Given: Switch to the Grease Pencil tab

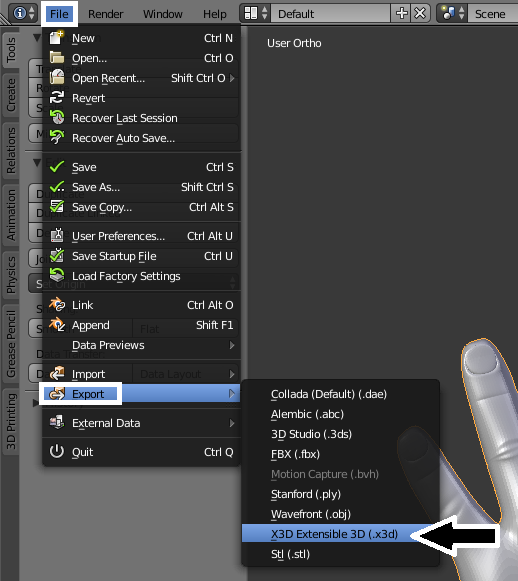Looking at the screenshot, I should tap(11, 343).
